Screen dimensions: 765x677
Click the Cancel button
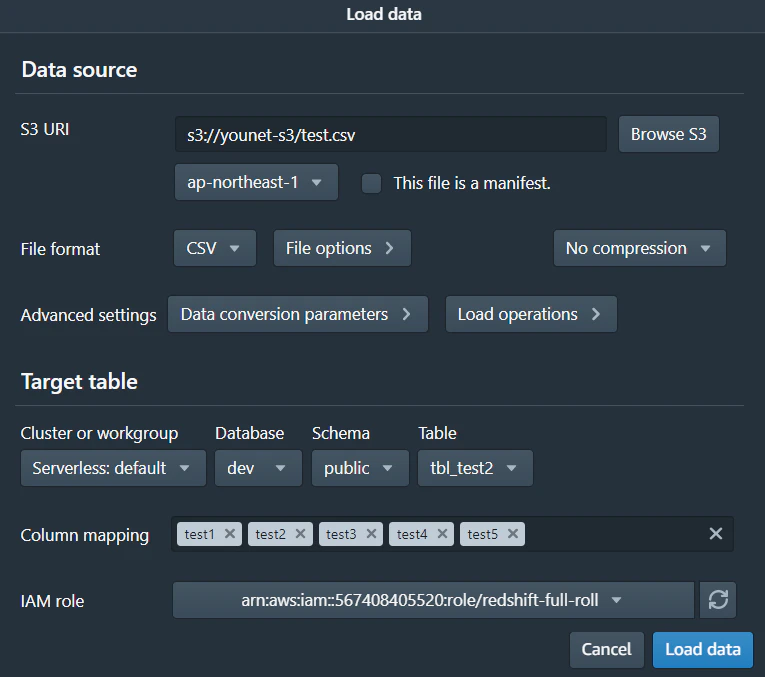point(606,650)
